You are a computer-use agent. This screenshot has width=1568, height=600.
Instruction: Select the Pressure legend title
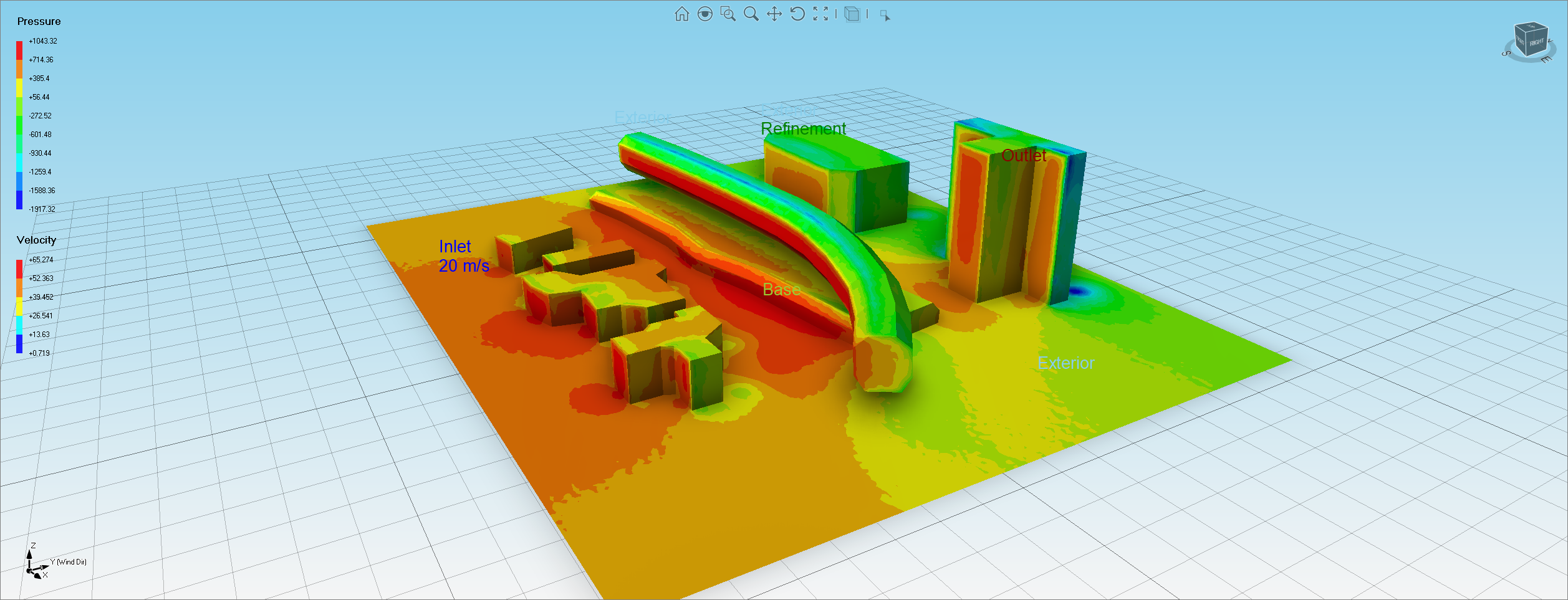point(39,21)
